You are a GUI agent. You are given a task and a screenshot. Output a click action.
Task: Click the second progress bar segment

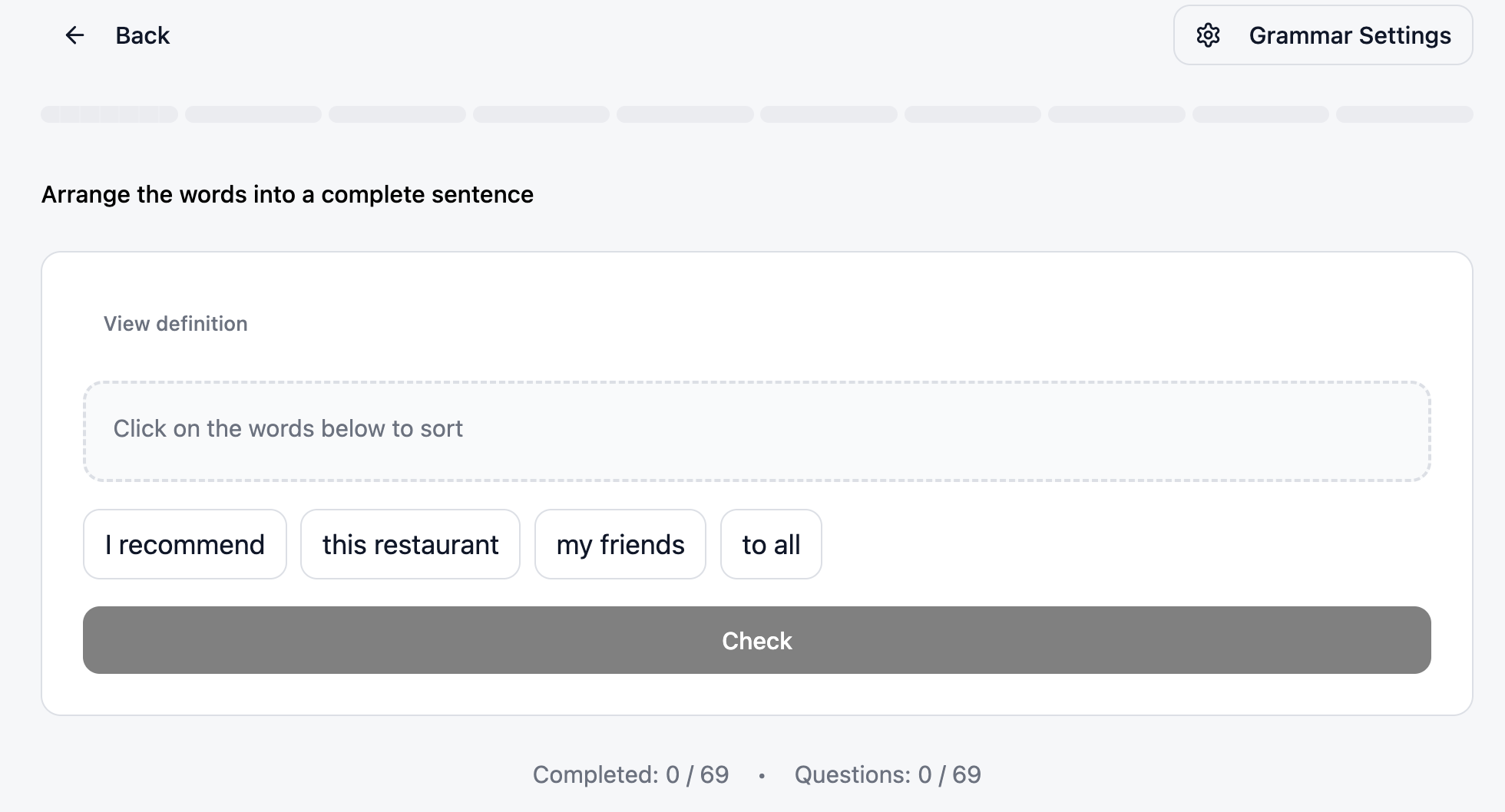[253, 114]
